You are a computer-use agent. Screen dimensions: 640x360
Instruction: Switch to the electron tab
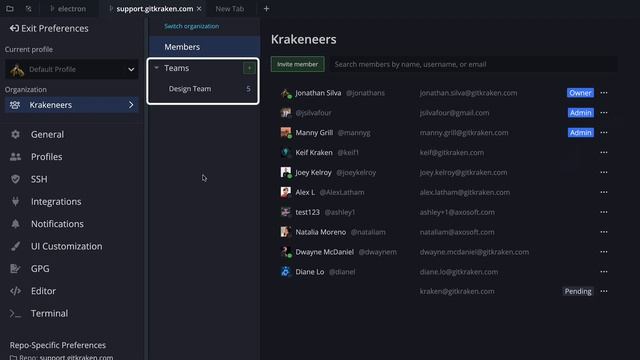click(68, 9)
